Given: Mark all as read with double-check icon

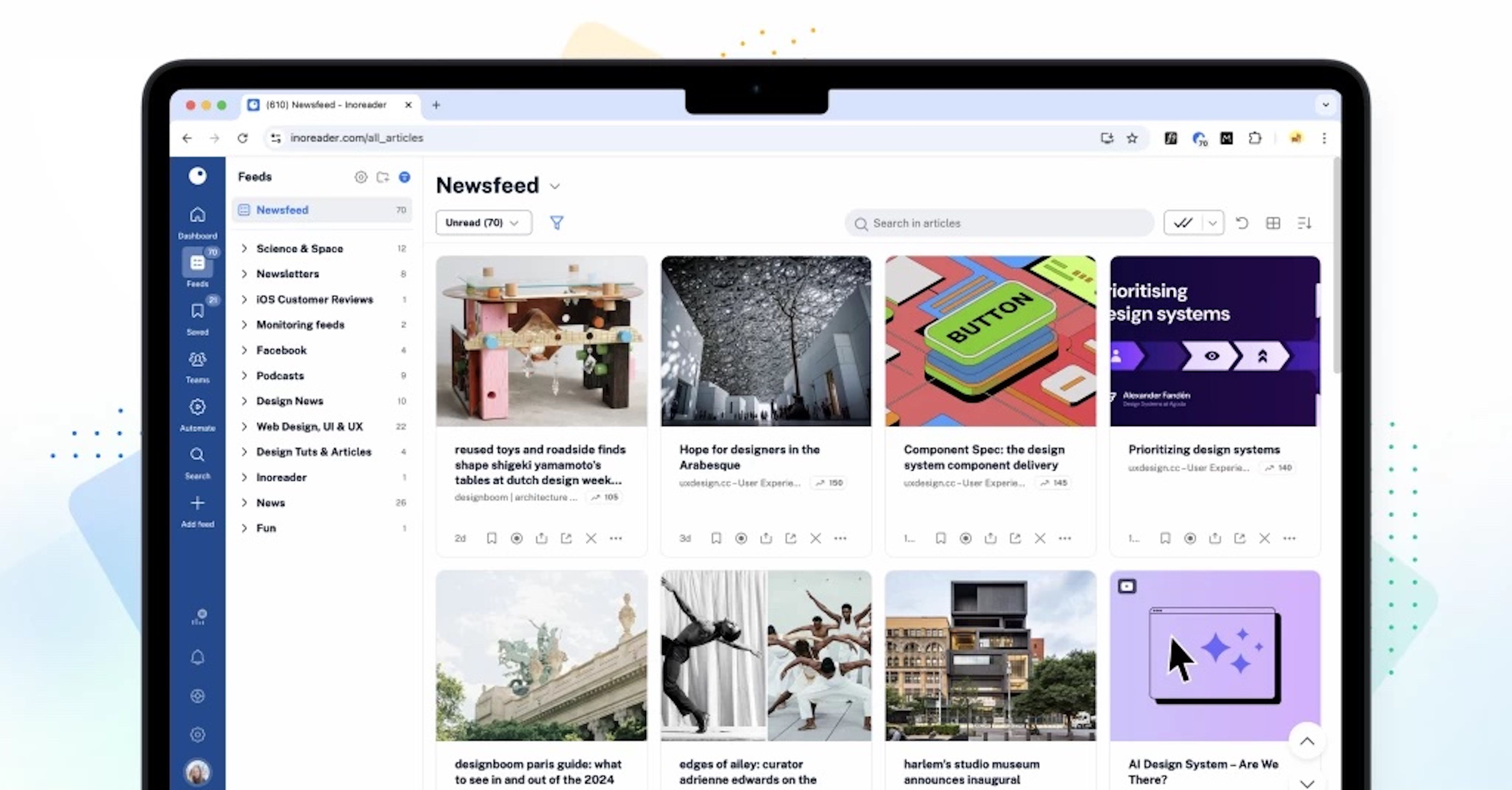Looking at the screenshot, I should tap(1183, 222).
